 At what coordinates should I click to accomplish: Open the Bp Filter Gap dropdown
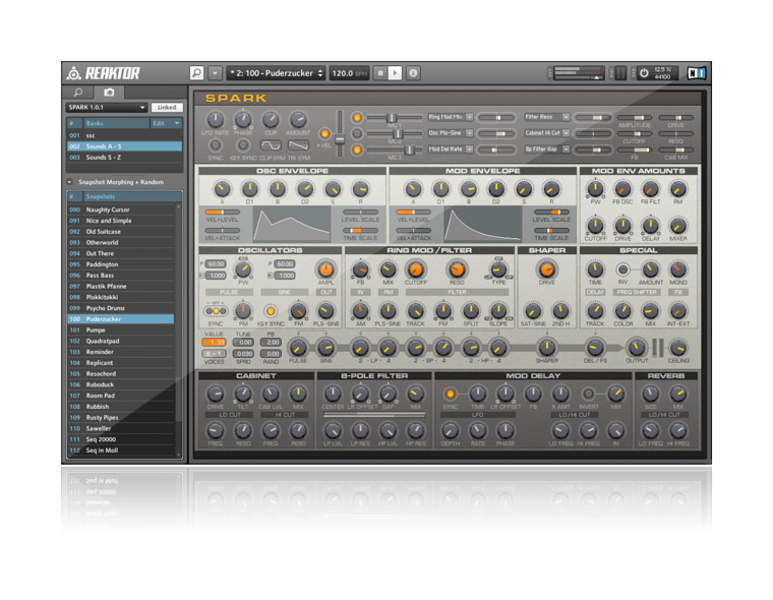pyautogui.click(x=547, y=149)
